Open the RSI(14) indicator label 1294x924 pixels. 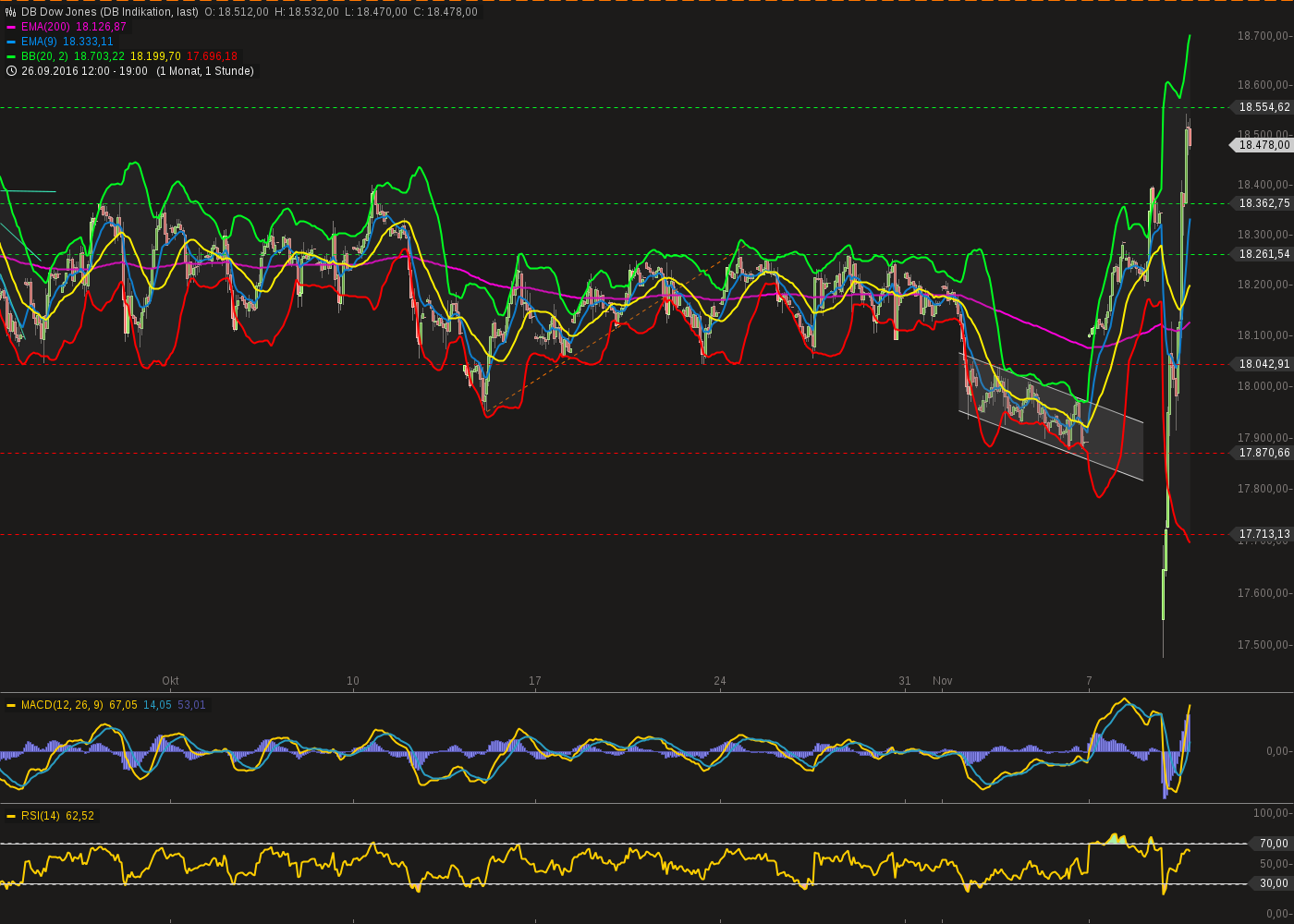click(x=41, y=816)
